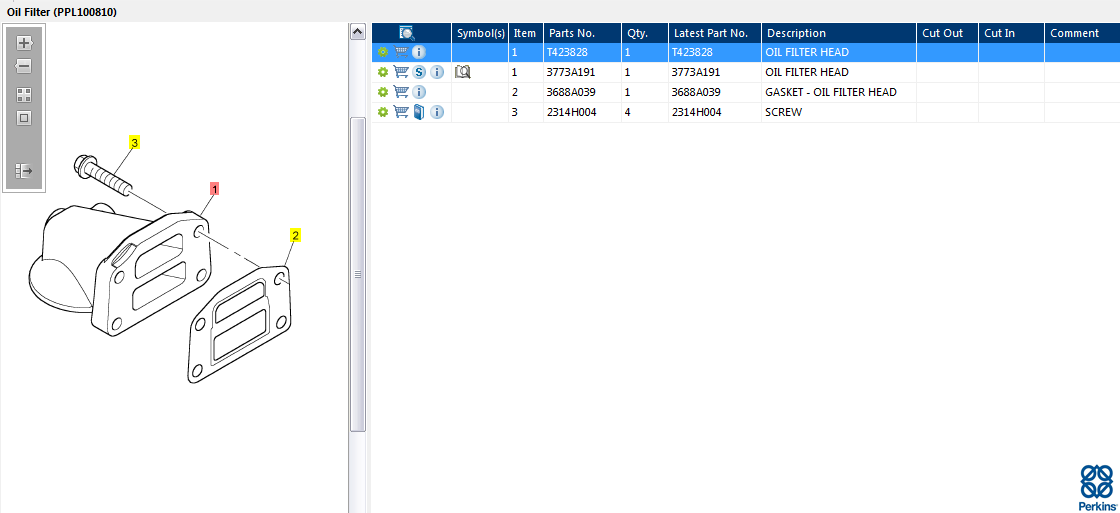This screenshot has width=1120, height=513.
Task: Click green gear icon for screw row
Action: pyautogui.click(x=383, y=112)
